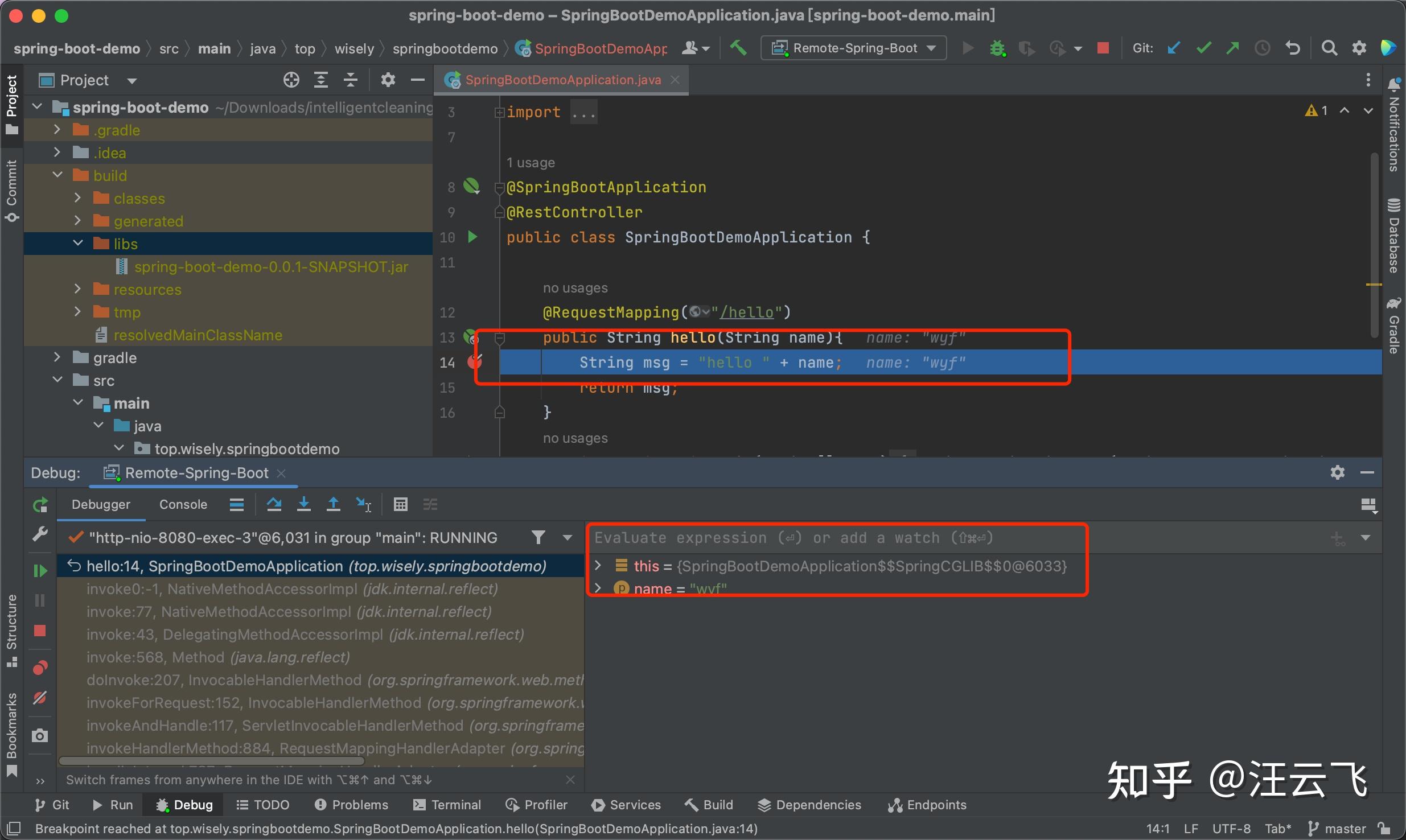Screen dimensions: 1406x840
Task: Step Out of the current method
Action: [334, 504]
